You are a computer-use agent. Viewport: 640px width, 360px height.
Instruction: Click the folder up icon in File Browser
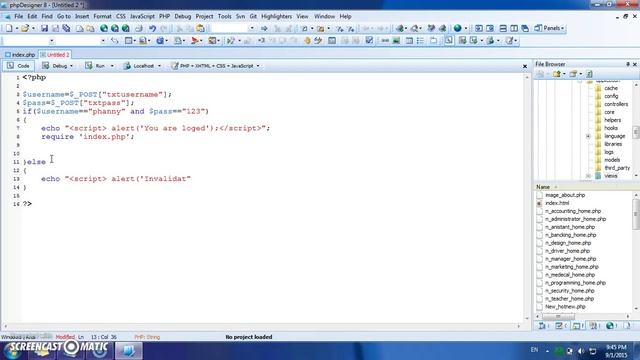point(556,74)
